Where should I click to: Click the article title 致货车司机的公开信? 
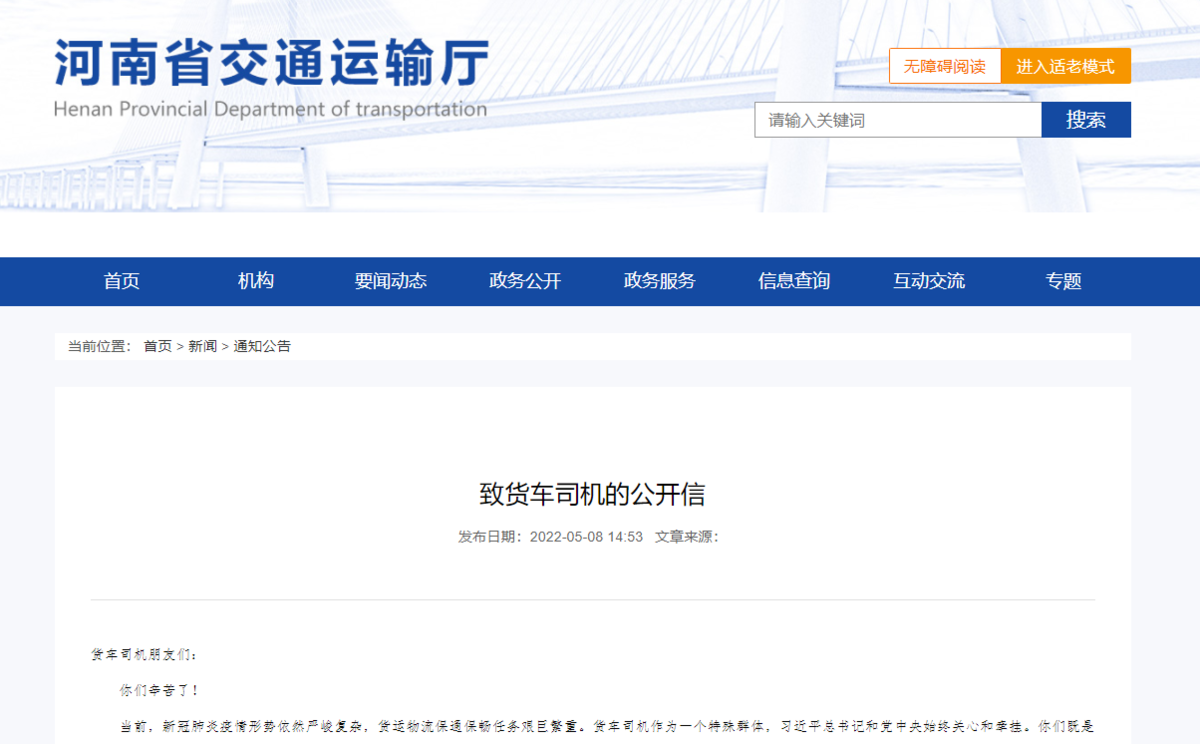click(593, 494)
